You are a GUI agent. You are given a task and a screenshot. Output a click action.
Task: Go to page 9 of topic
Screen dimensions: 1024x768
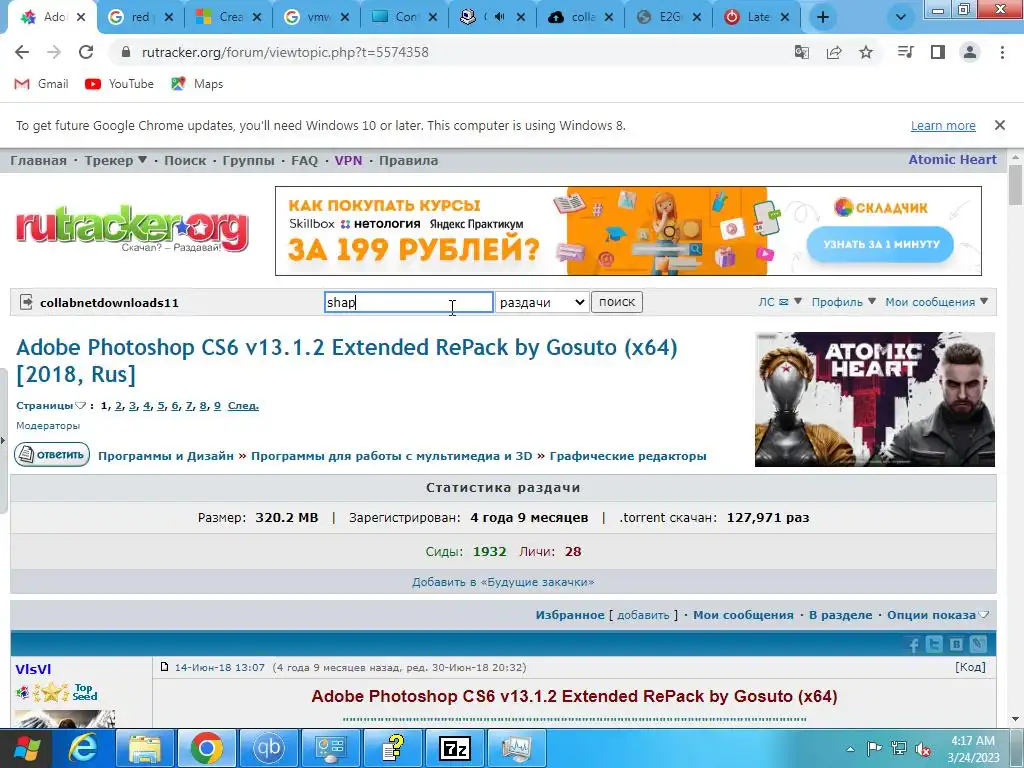click(217, 406)
